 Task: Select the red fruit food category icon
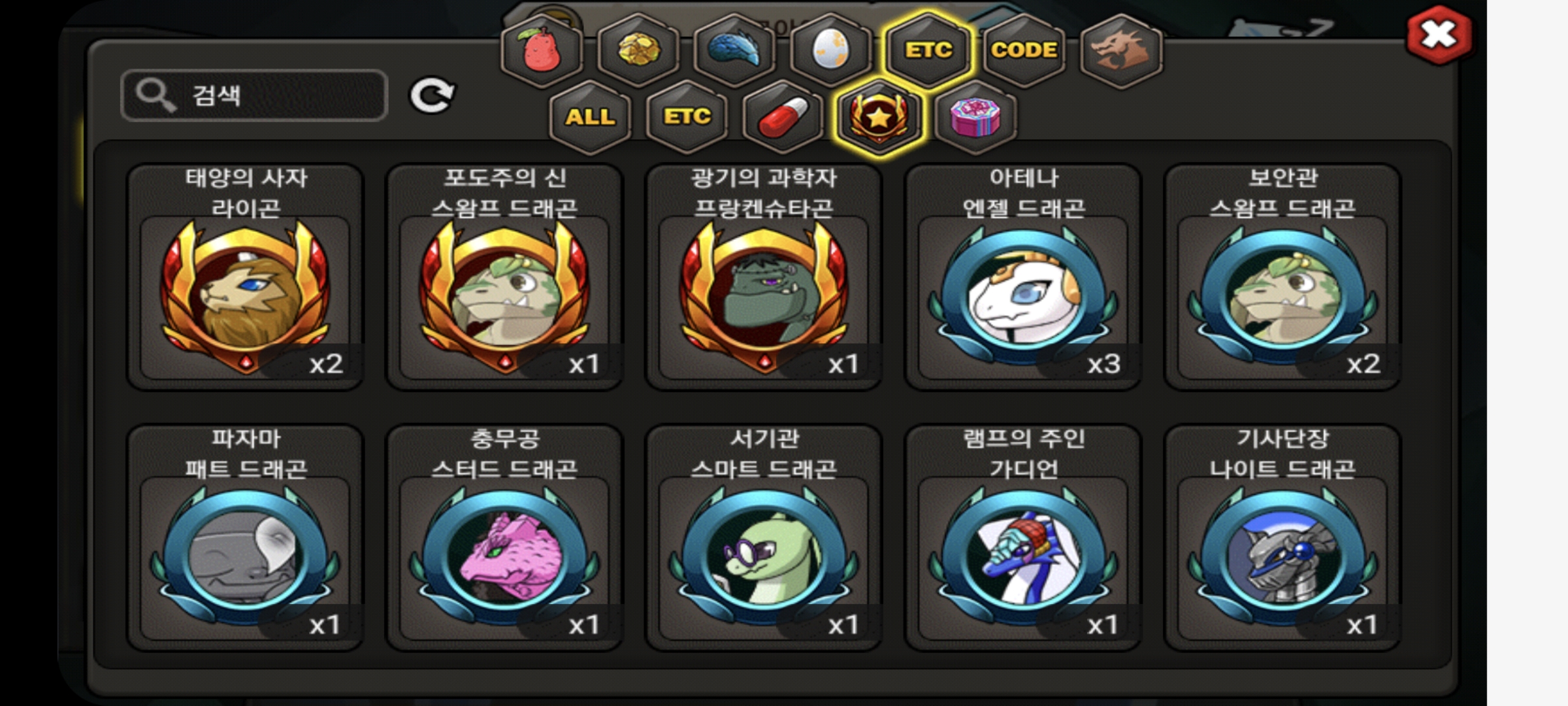(x=542, y=50)
